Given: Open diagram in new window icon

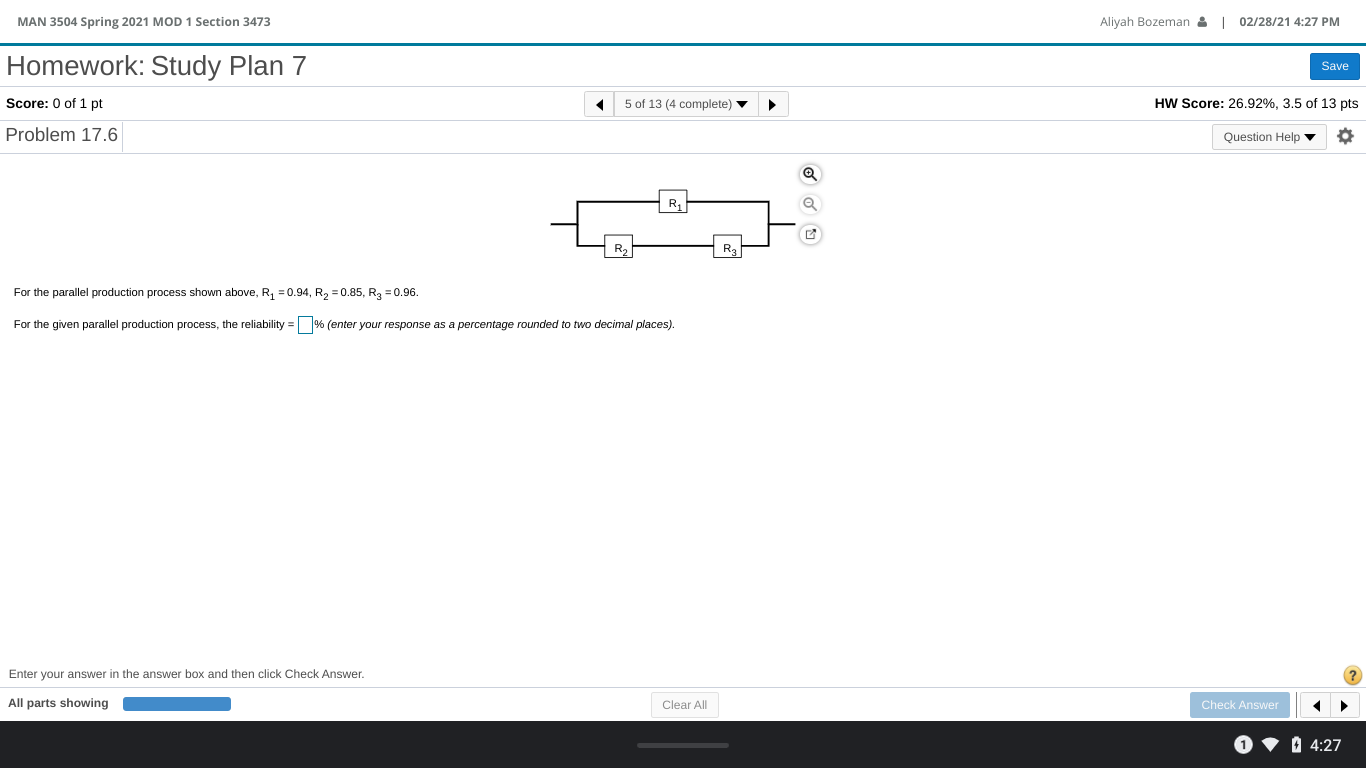Looking at the screenshot, I should click(x=810, y=234).
